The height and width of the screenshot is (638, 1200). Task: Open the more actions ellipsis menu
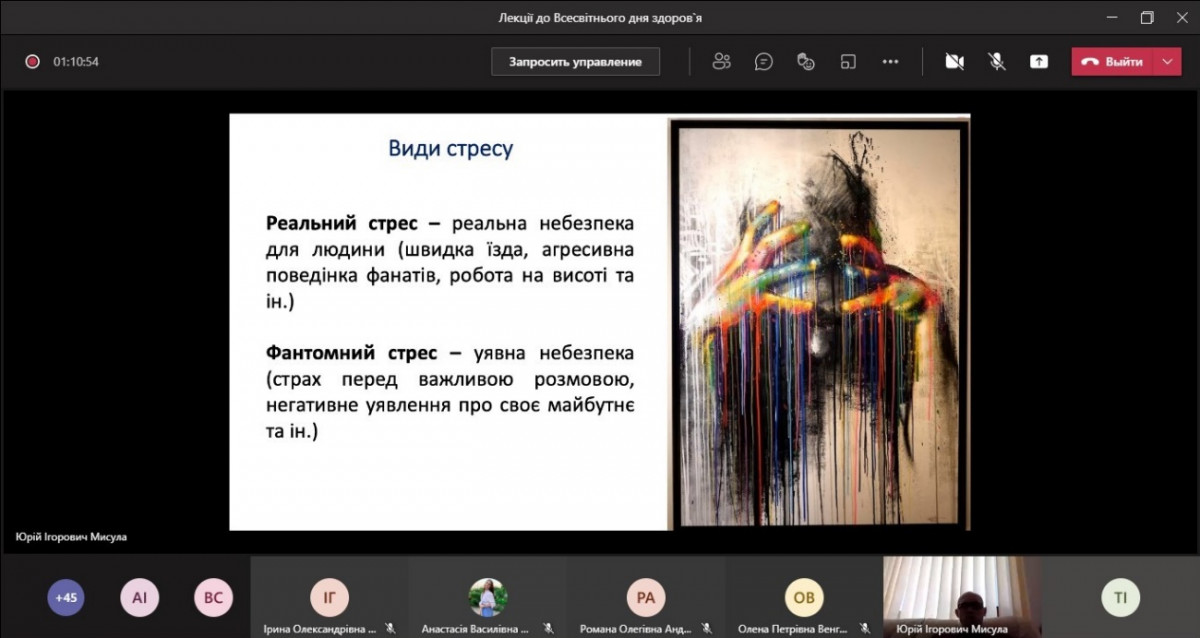pos(890,62)
